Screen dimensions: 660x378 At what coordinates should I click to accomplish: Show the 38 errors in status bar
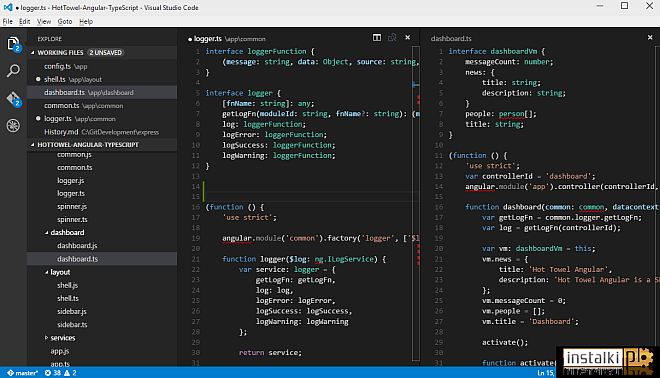[53, 373]
